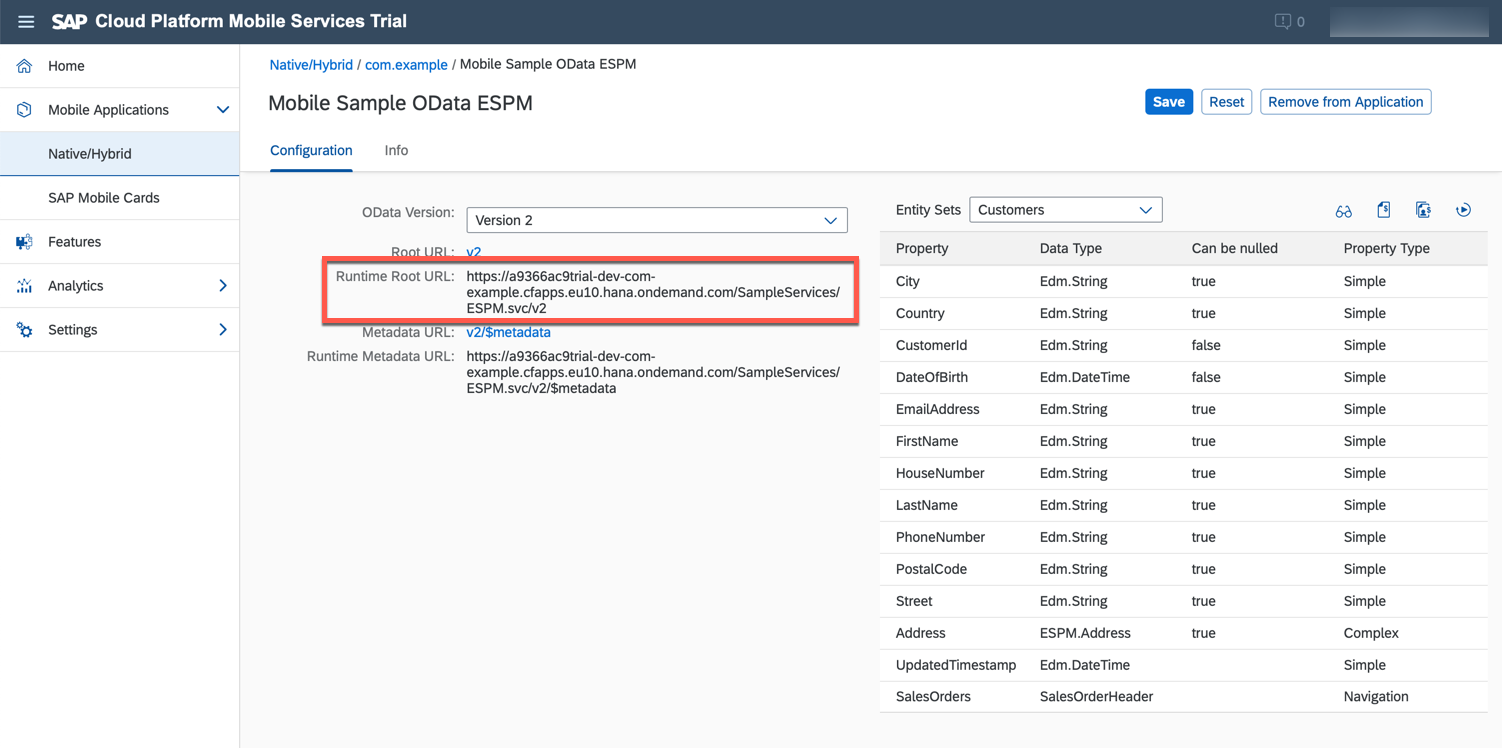Click the Navigation property type cell
The height and width of the screenshot is (748, 1502).
tap(1376, 697)
